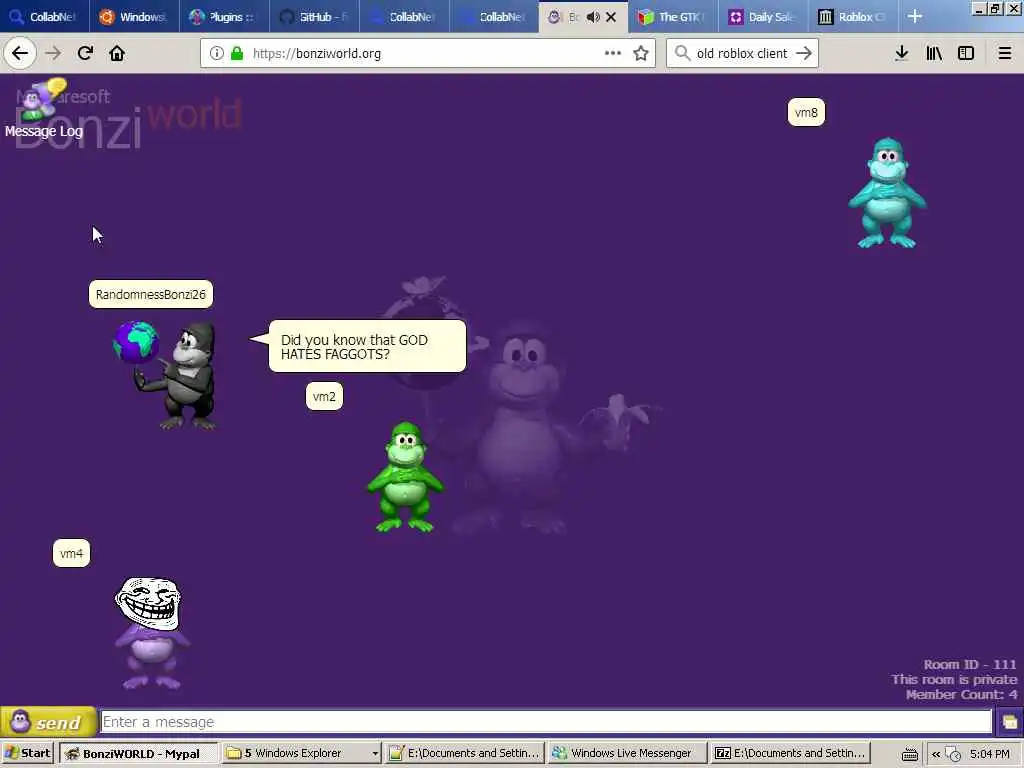
Task: Switch to the GitHub tab
Action: click(x=314, y=17)
